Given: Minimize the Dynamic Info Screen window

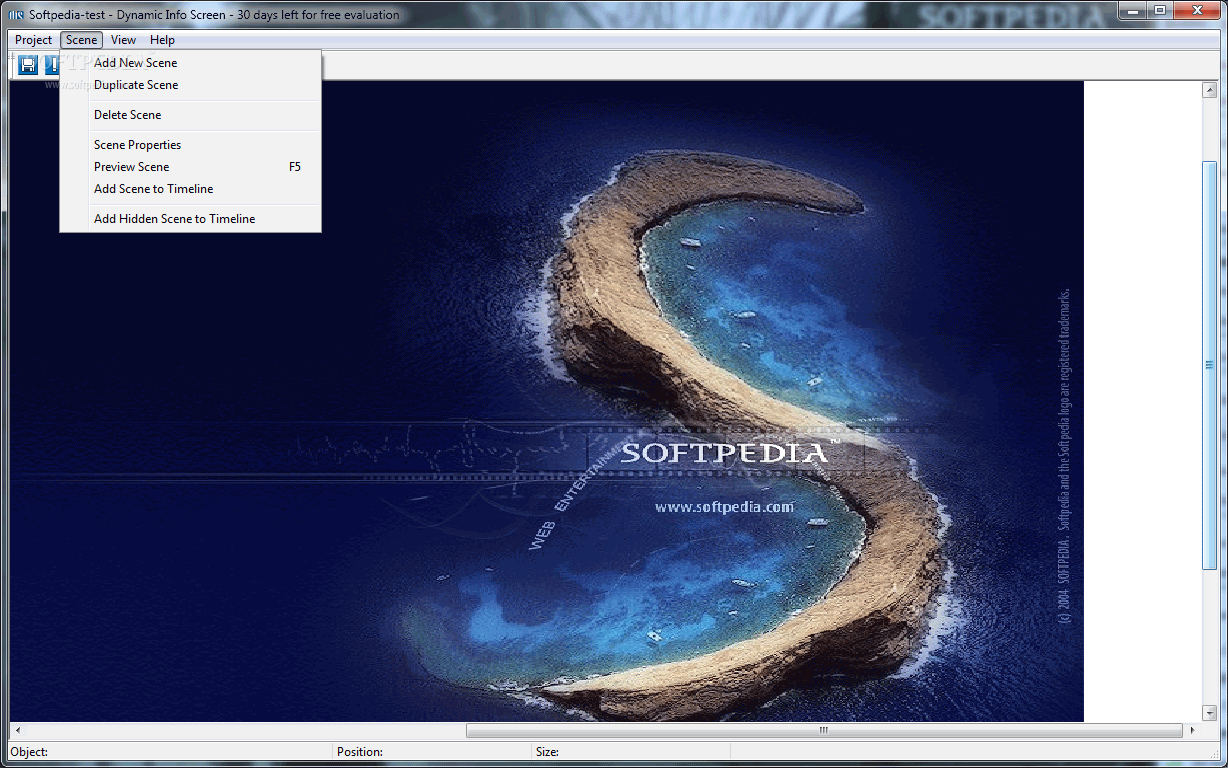Looking at the screenshot, I should [x=1131, y=11].
